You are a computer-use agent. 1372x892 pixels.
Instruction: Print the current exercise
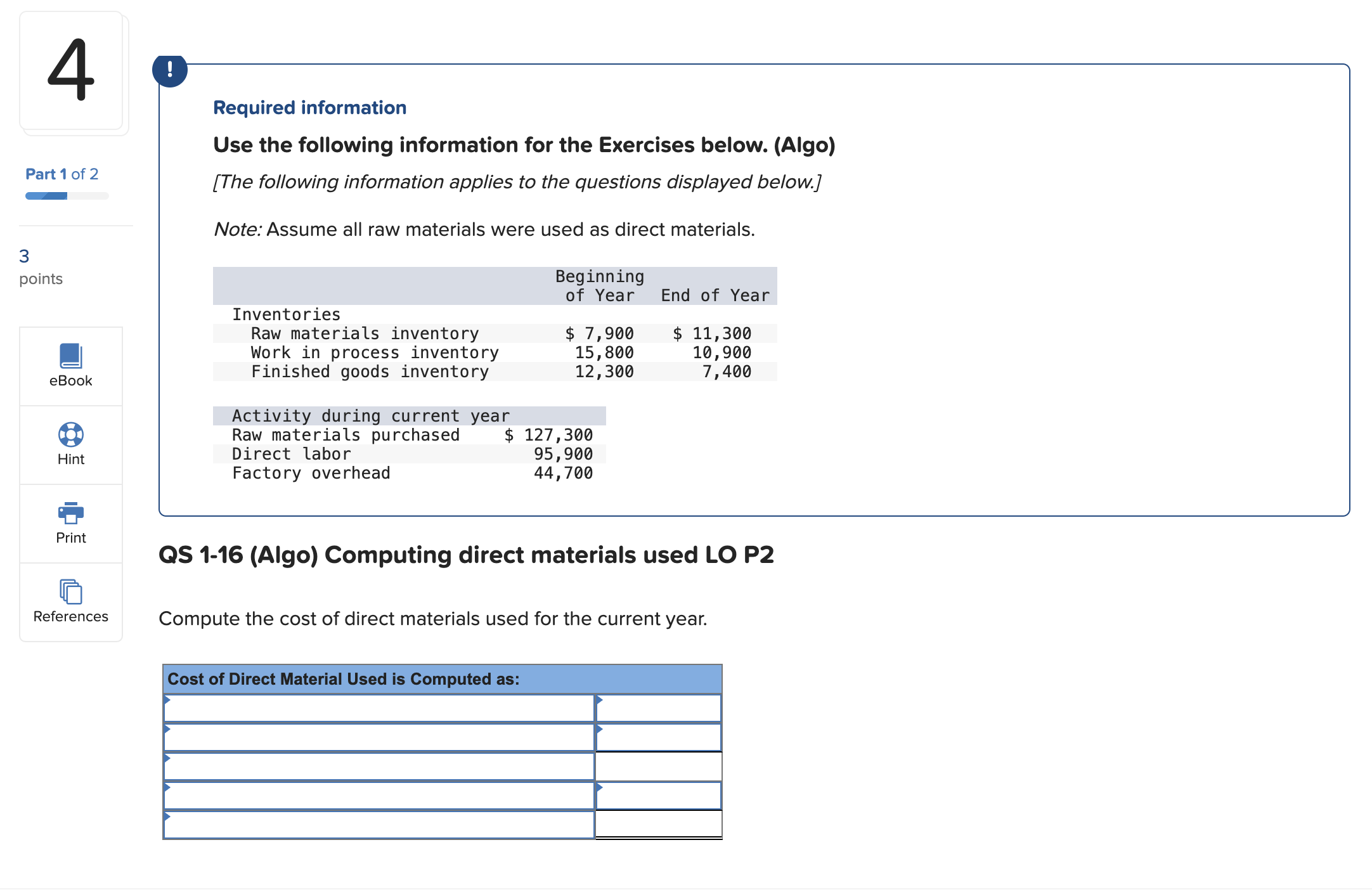[70, 522]
